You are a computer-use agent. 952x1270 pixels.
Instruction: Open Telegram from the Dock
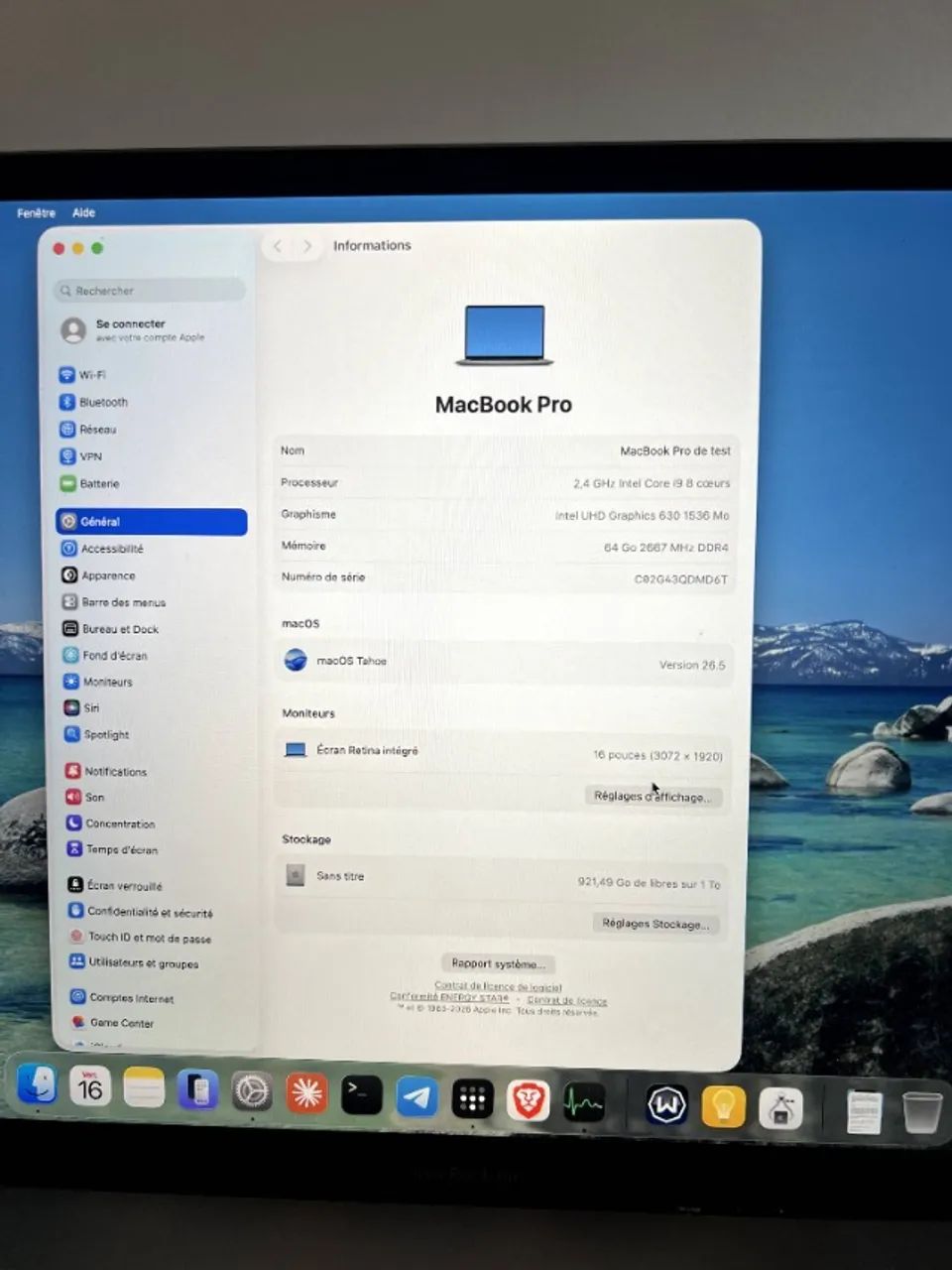417,1097
